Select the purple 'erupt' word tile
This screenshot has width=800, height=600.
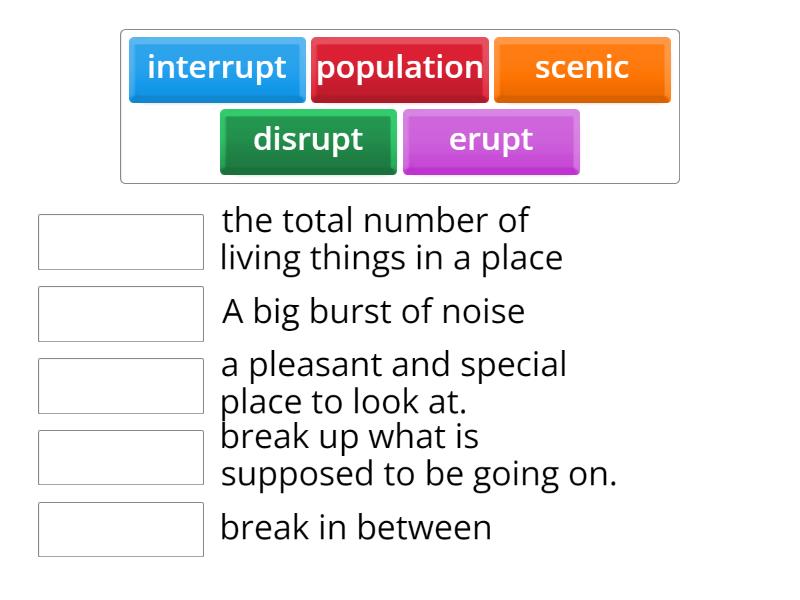[491, 140]
